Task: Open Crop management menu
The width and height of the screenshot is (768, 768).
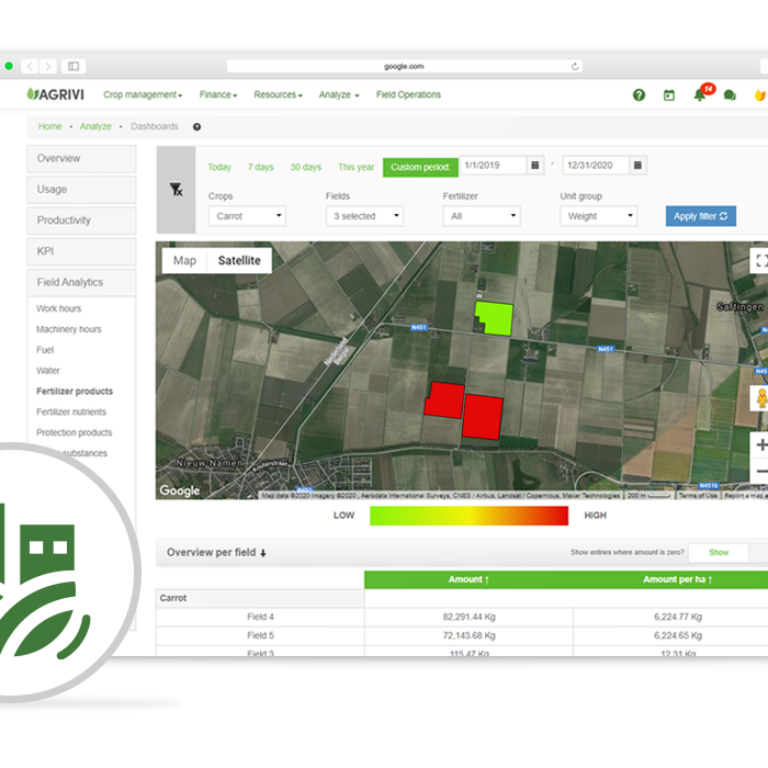Action: coord(143,95)
